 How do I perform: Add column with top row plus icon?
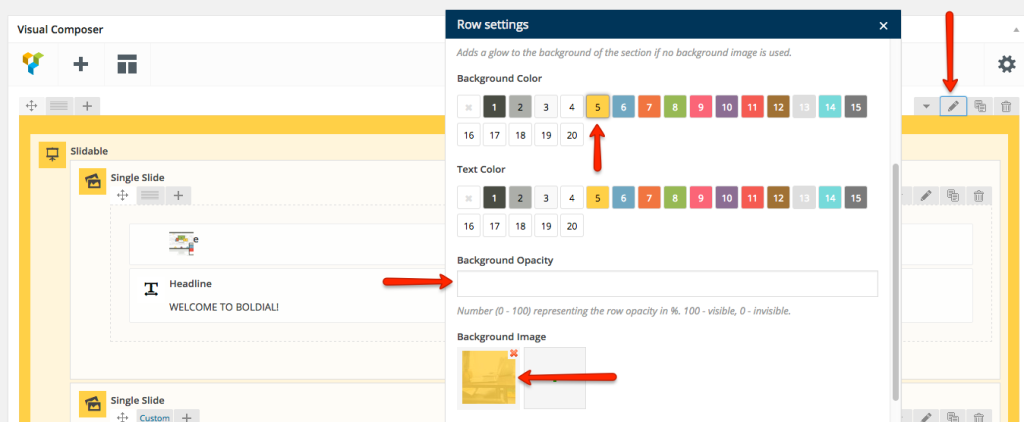click(87, 106)
